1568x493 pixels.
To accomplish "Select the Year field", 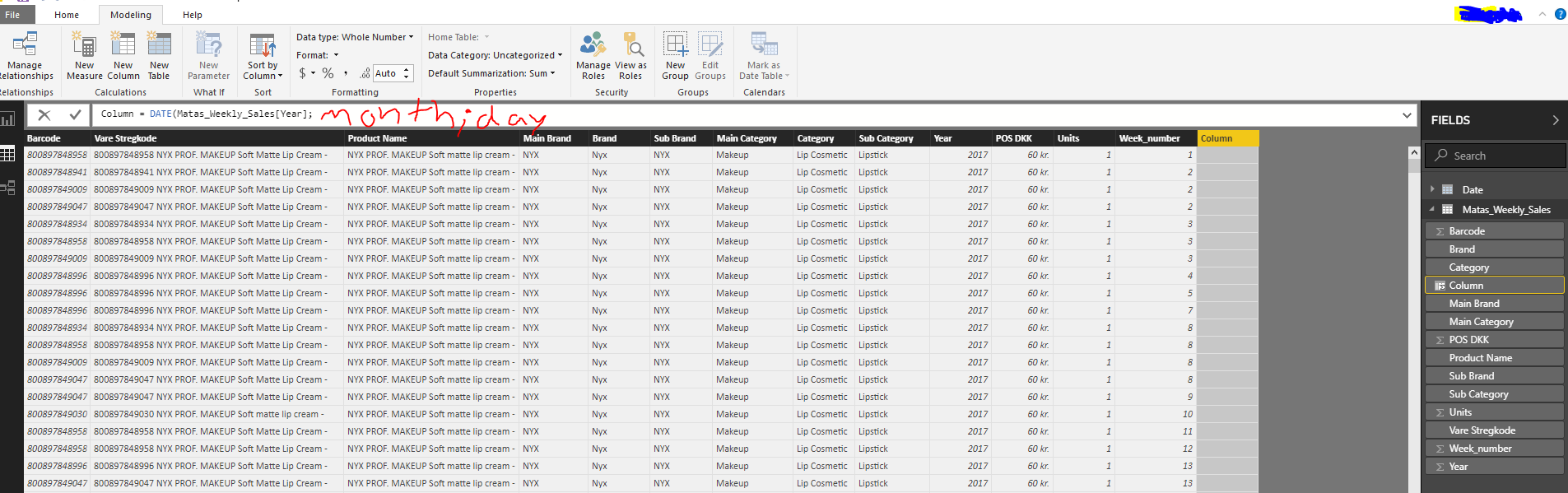I will click(1495, 467).
